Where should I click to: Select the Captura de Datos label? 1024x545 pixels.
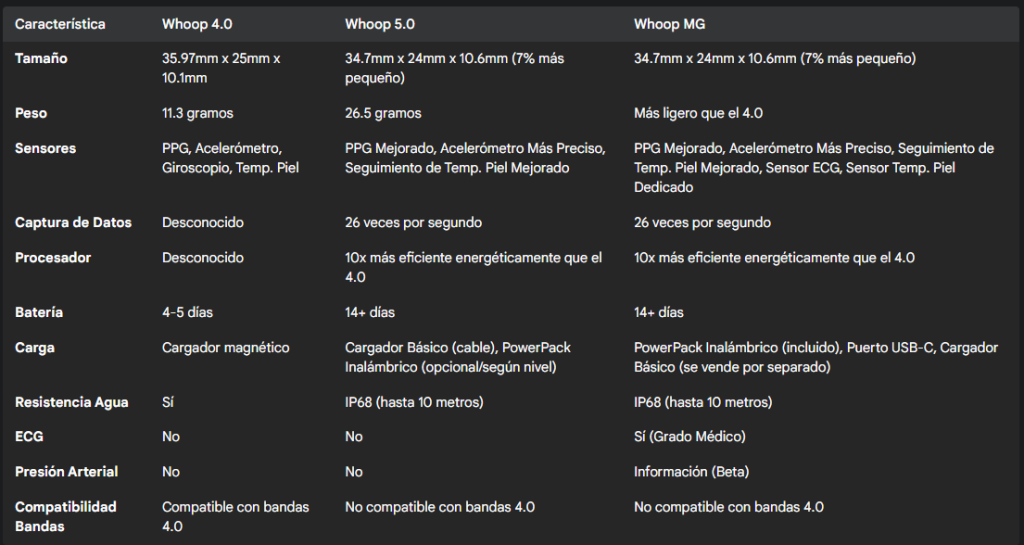(x=73, y=223)
